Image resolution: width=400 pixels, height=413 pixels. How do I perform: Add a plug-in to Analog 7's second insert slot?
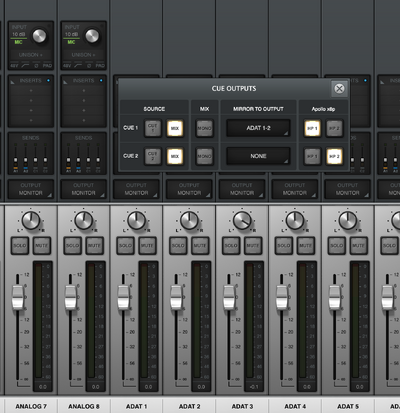(x=31, y=100)
